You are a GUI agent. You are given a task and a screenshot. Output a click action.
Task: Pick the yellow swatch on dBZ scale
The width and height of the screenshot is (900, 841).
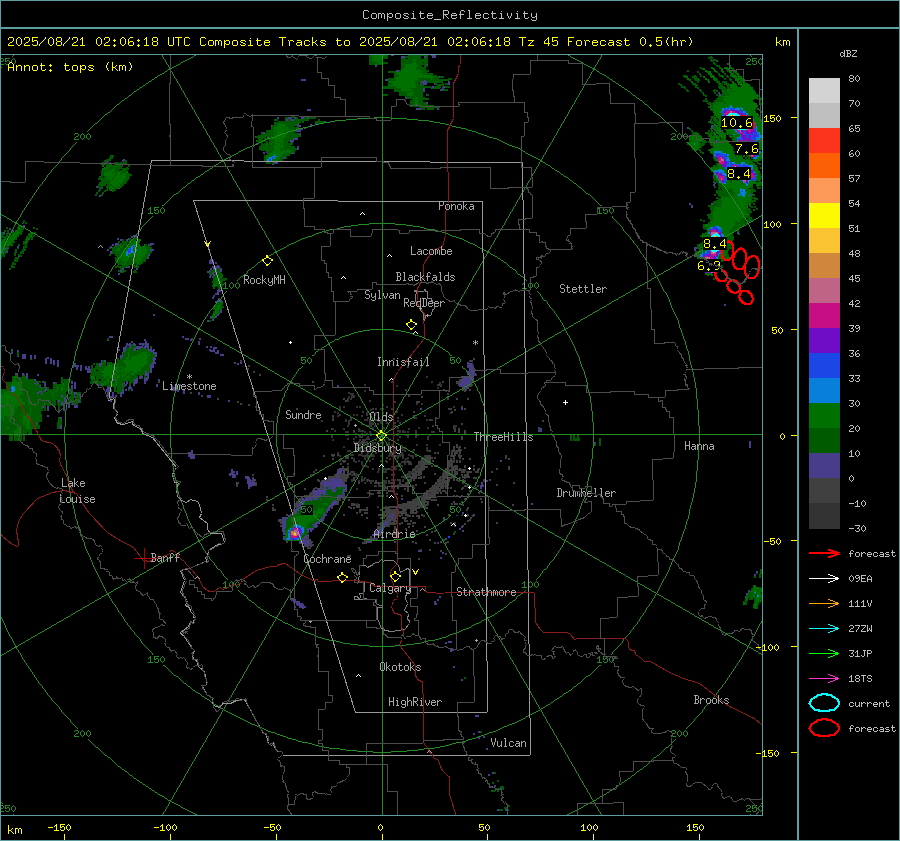point(824,215)
